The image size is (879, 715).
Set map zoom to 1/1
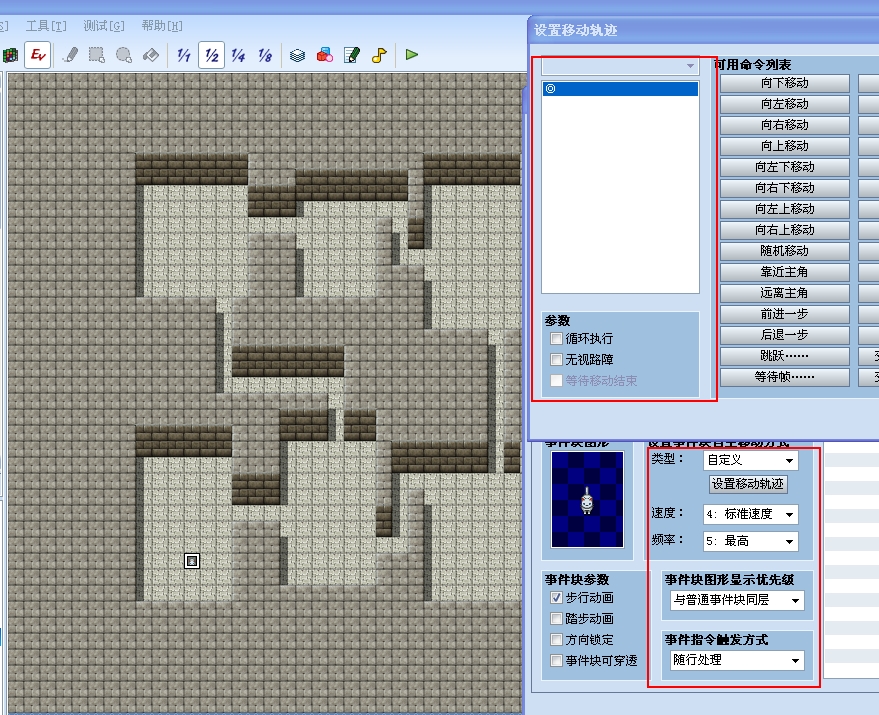pyautogui.click(x=184, y=55)
